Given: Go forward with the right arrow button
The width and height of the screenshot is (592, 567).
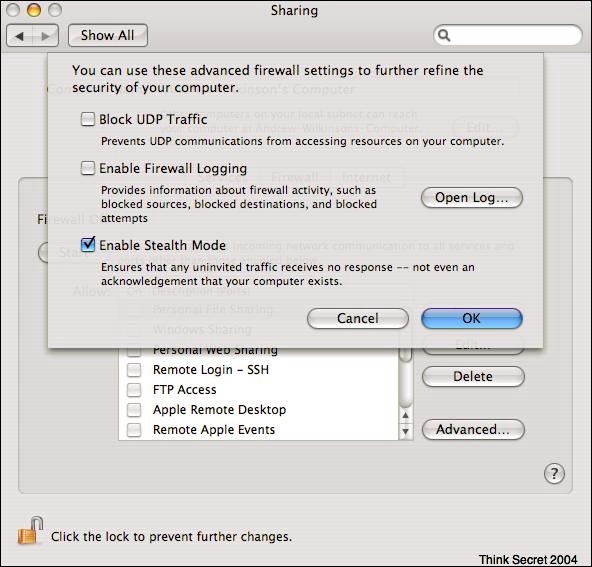Looking at the screenshot, I should [46, 36].
